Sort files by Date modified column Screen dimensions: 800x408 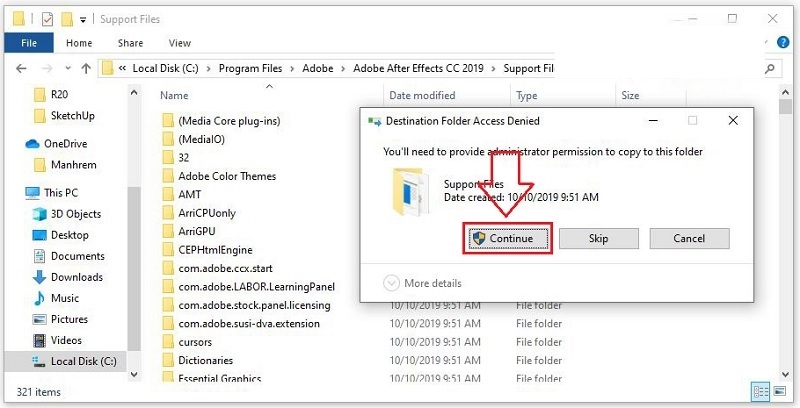424,96
